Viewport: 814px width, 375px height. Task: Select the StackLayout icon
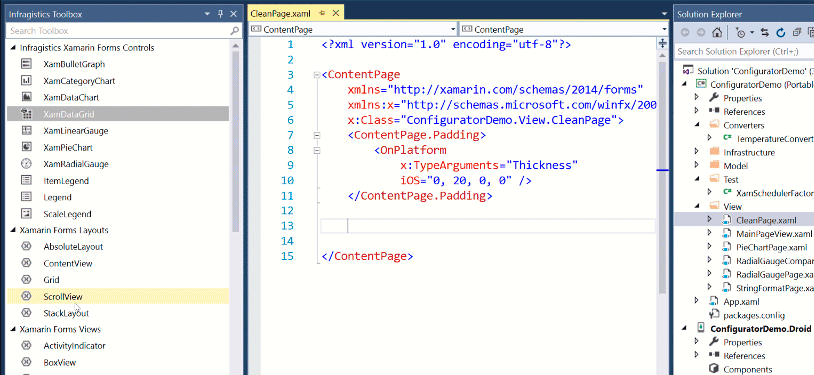click(26, 313)
